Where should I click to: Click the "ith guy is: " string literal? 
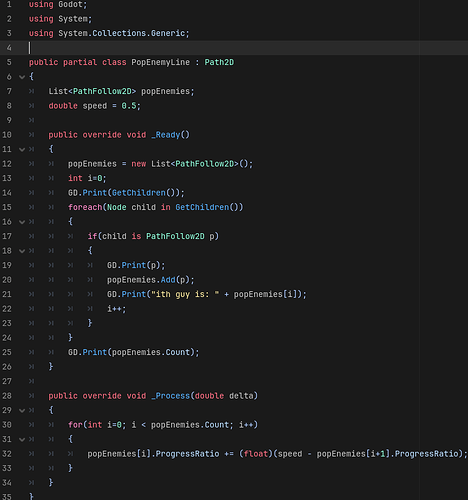pos(185,294)
